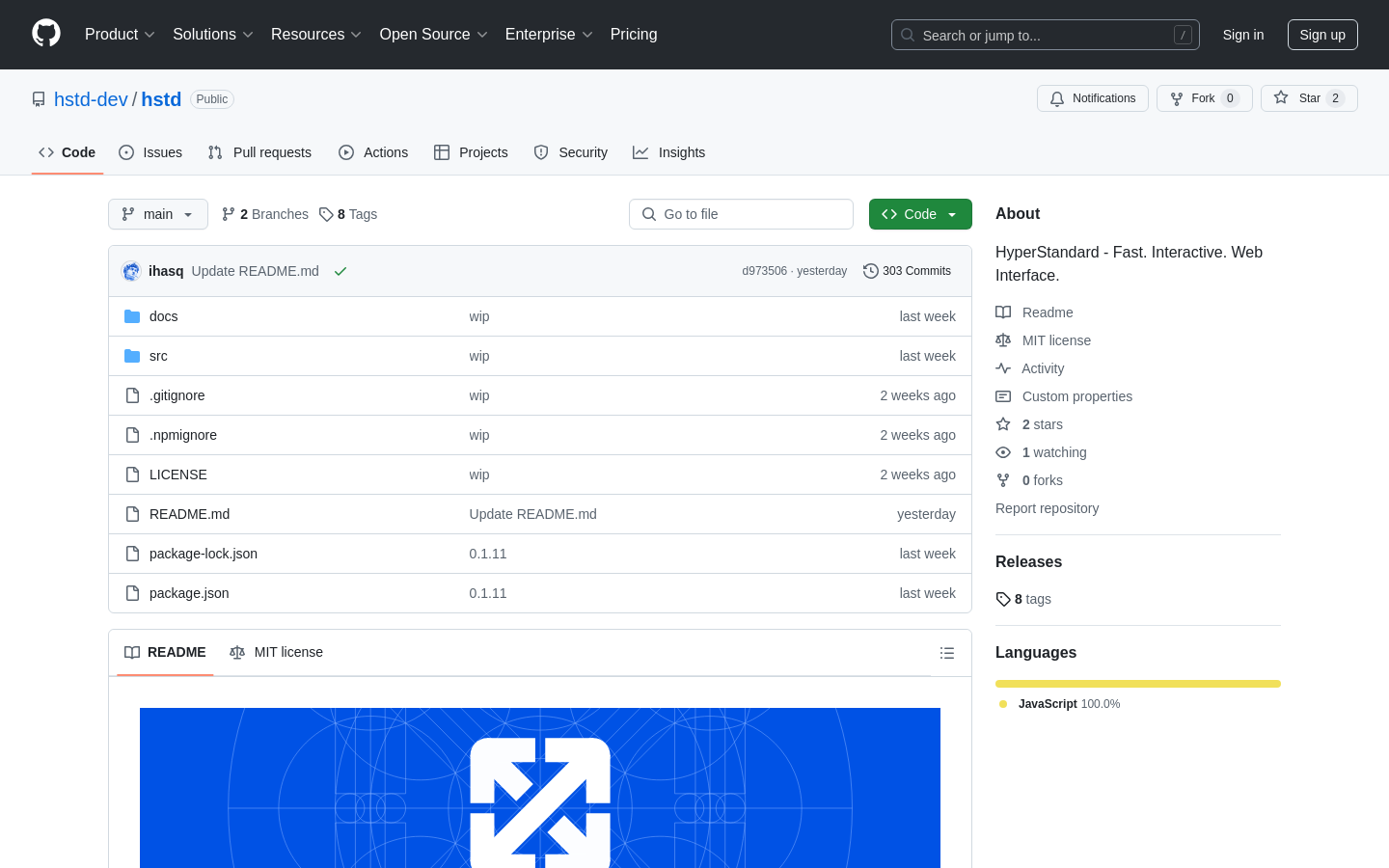
Task: Click the Sign in link
Action: pyautogui.click(x=1243, y=35)
